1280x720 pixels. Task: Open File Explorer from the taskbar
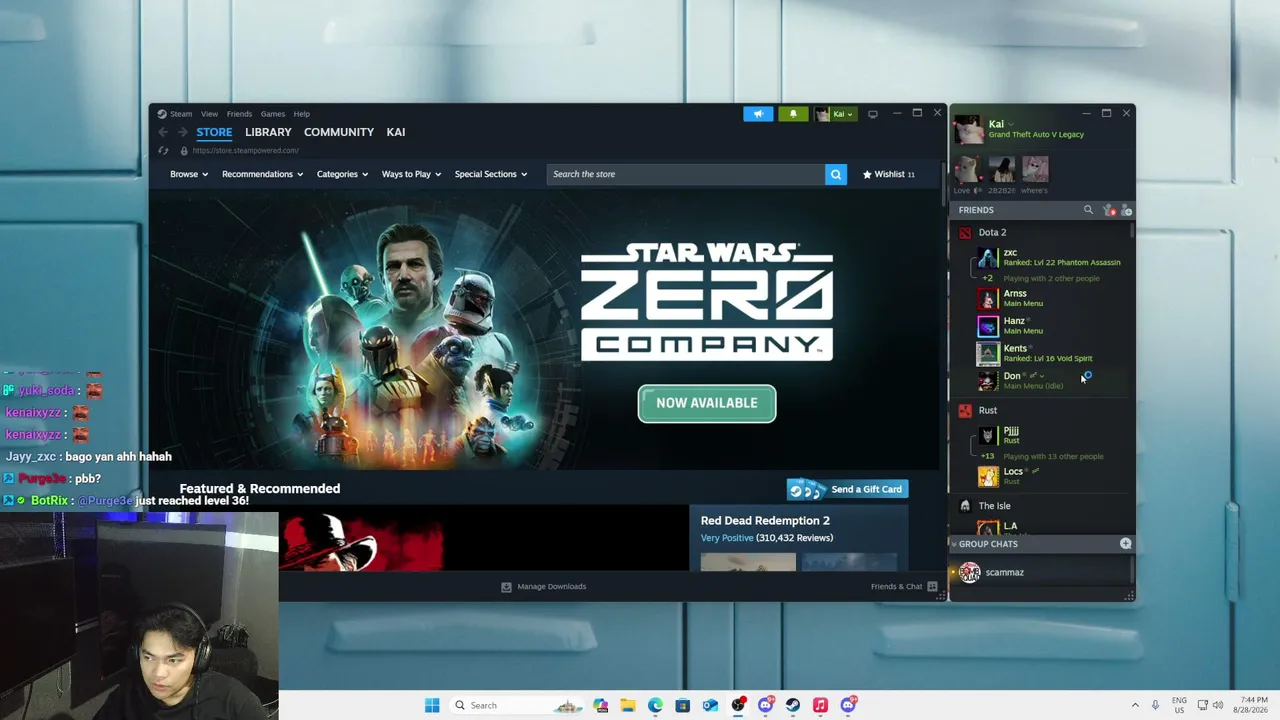tap(628, 705)
